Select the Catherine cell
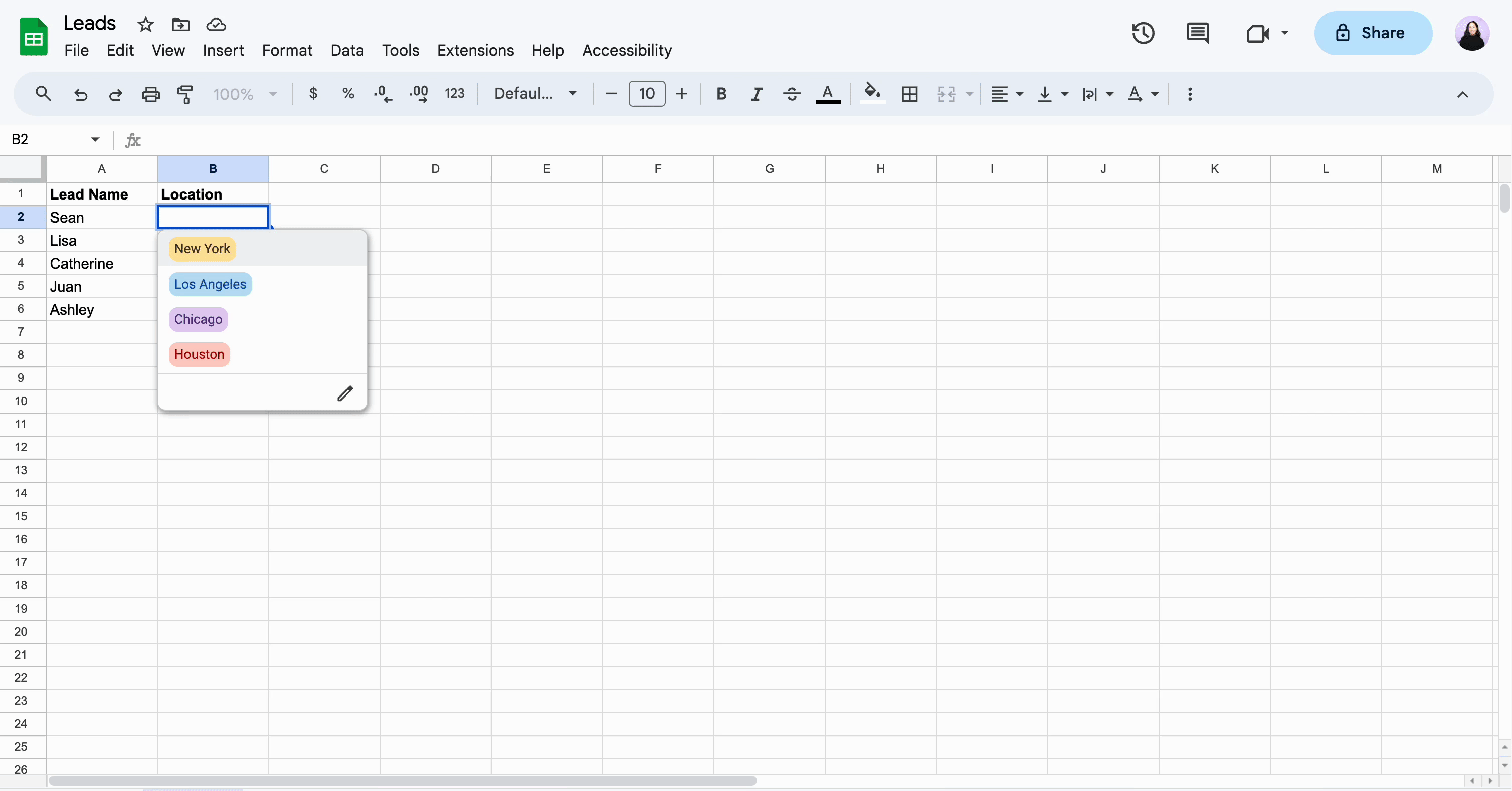 pos(102,264)
